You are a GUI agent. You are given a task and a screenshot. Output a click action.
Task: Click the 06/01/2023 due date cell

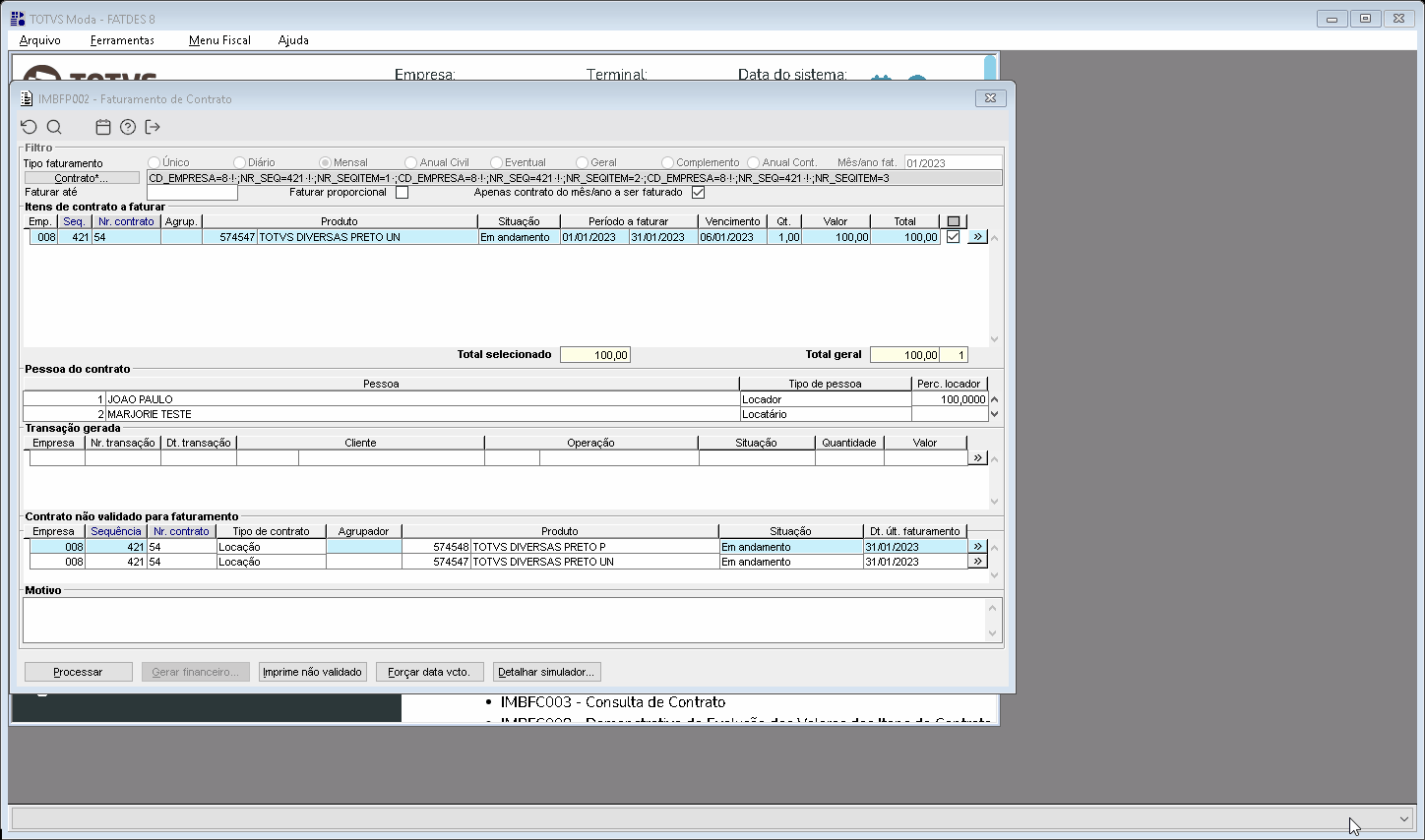[x=733, y=237]
